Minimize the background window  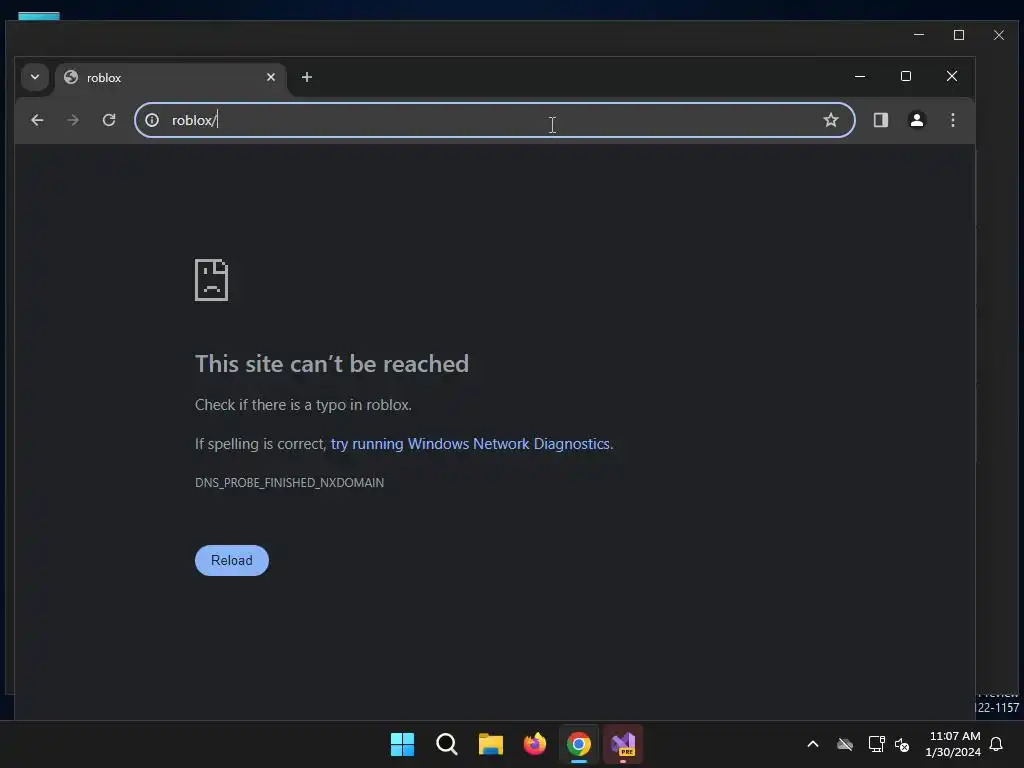(x=919, y=35)
